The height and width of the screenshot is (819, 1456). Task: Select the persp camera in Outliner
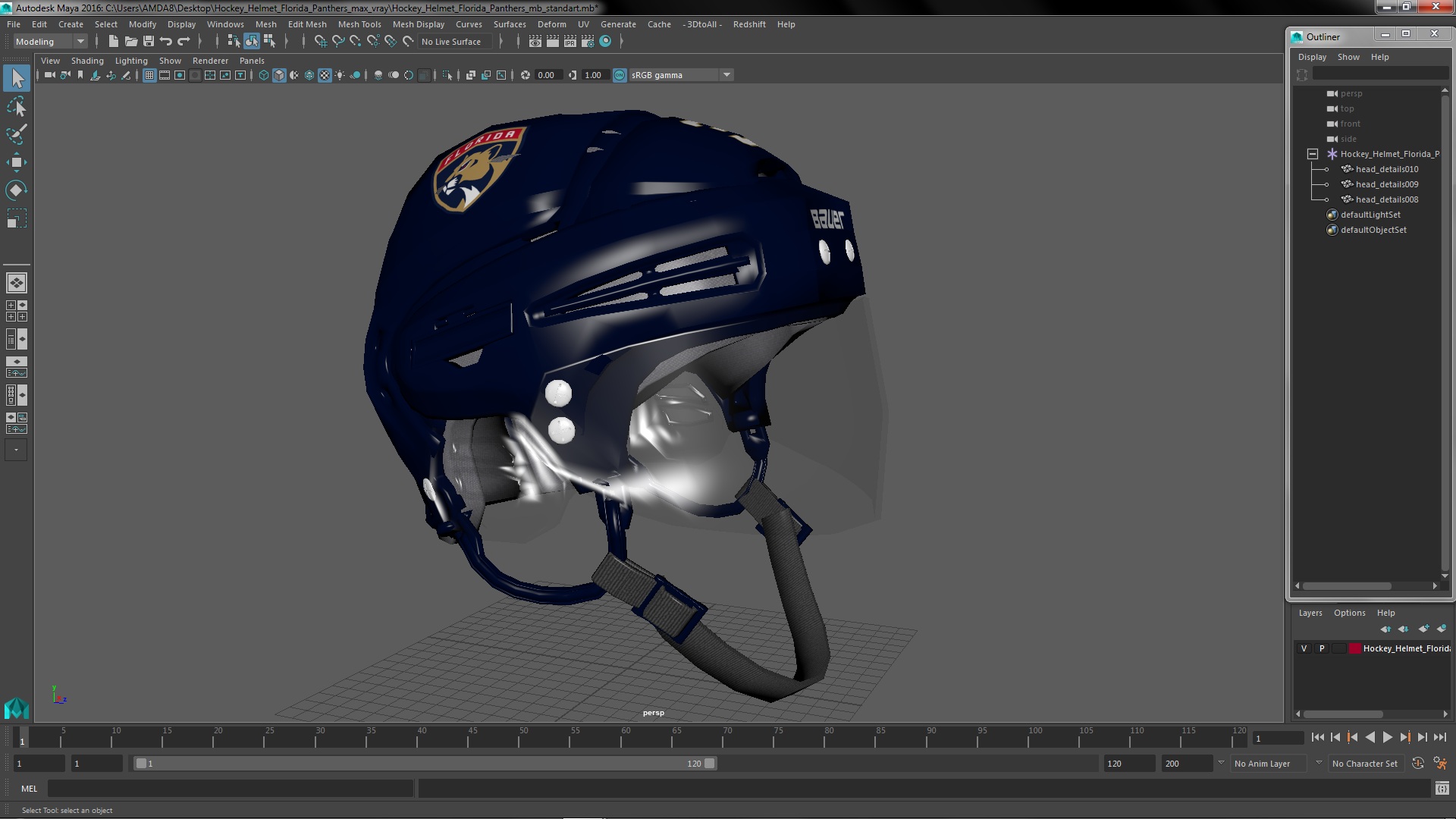coord(1351,93)
